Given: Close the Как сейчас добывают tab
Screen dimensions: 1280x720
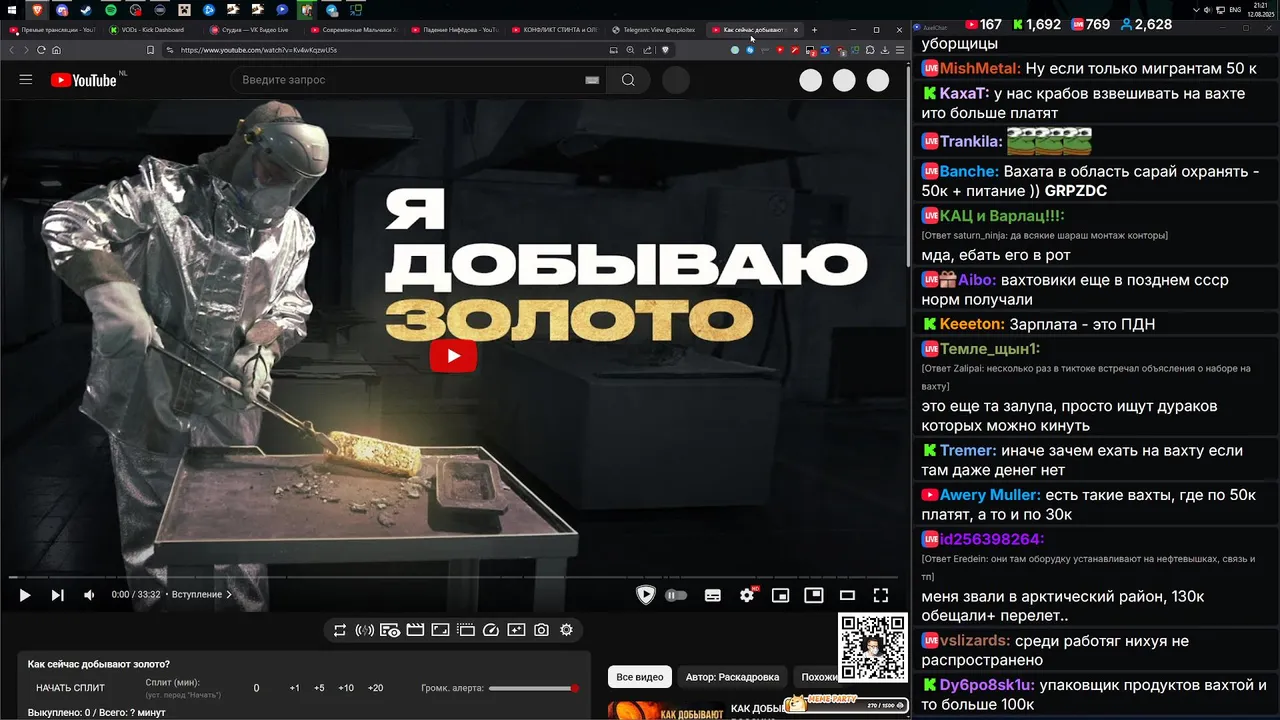Looking at the screenshot, I should coord(796,30).
